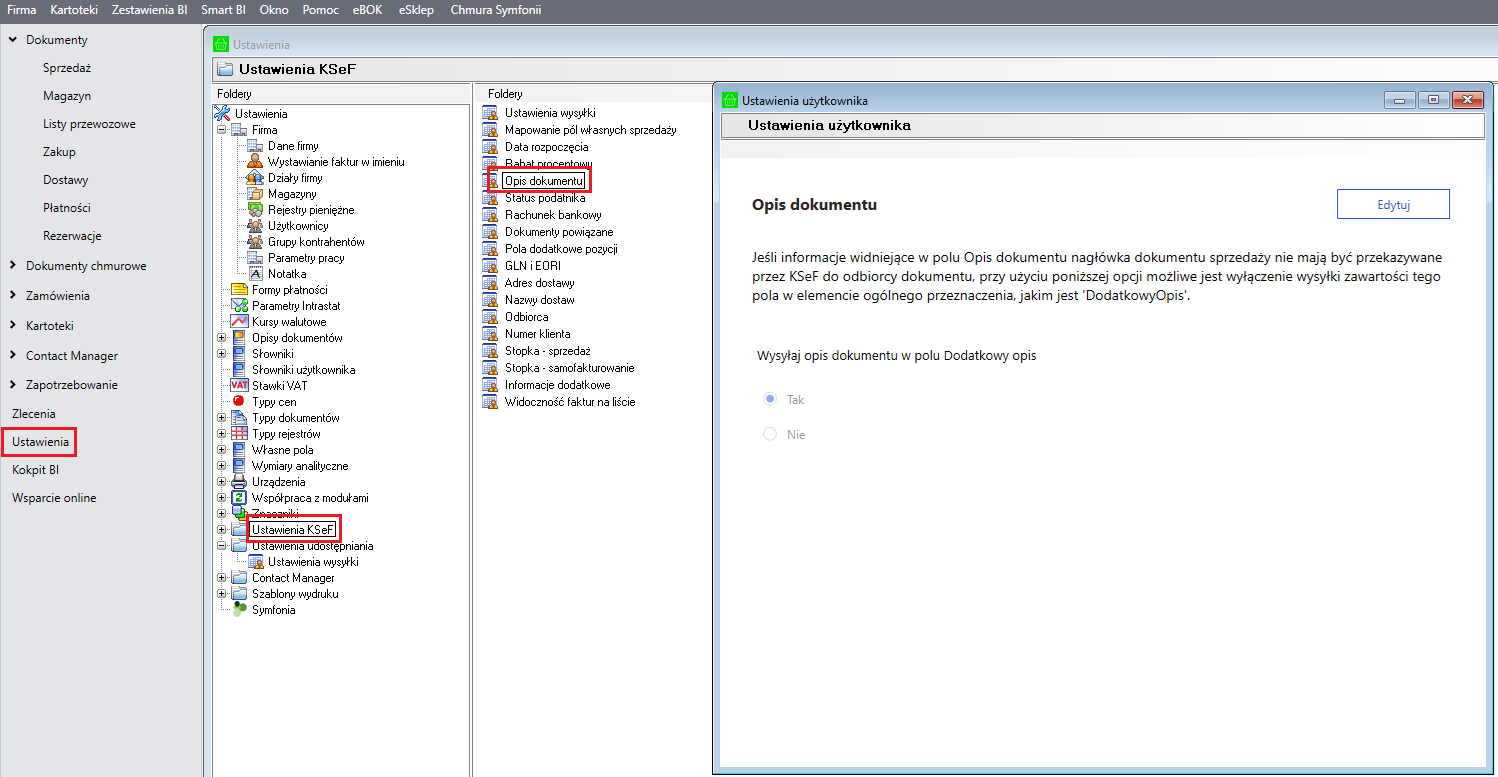The image size is (1498, 777).
Task: Expand the Opisy dokumentów tree node
Action: coord(222,338)
